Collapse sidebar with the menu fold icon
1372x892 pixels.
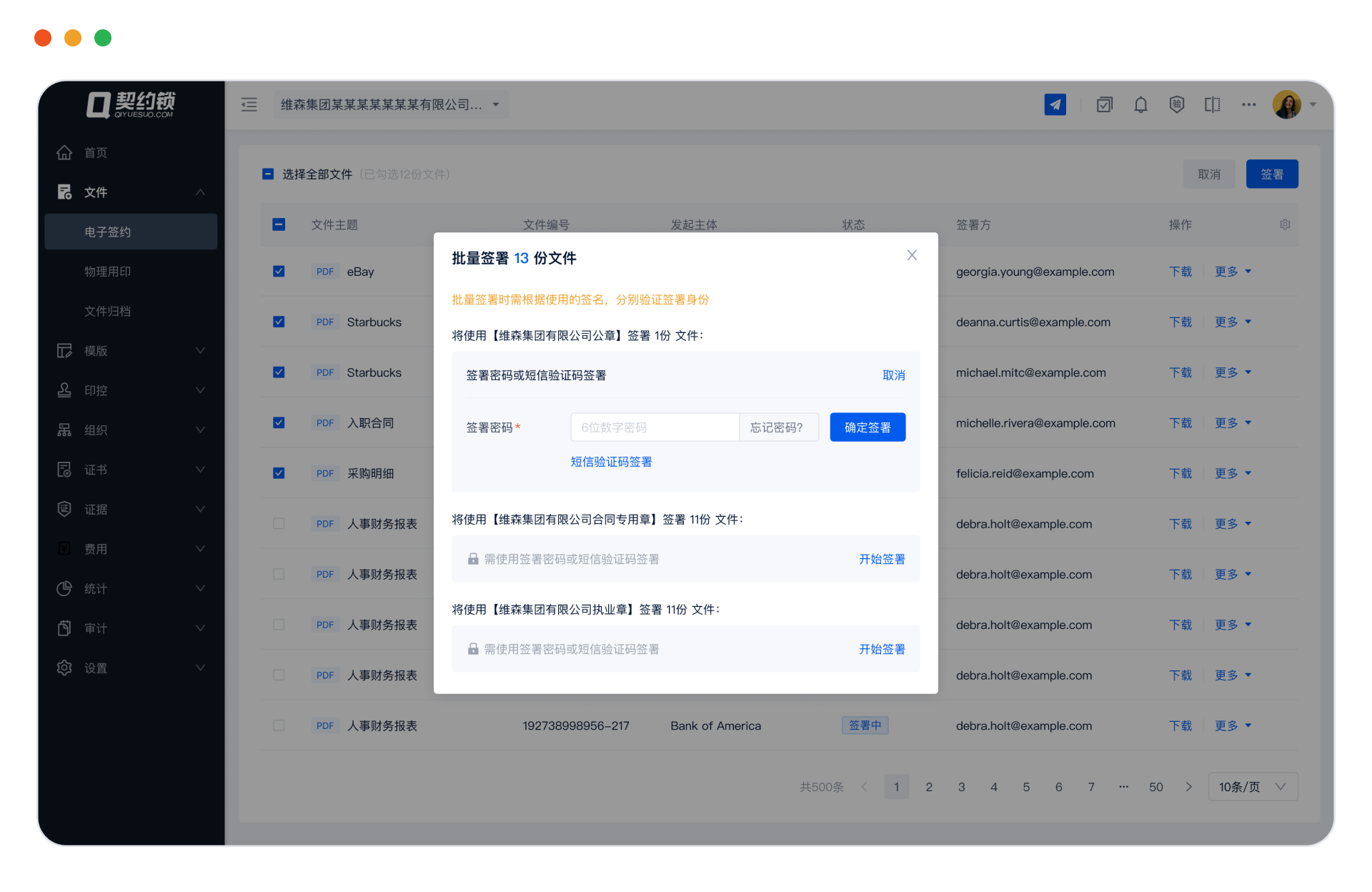click(249, 105)
